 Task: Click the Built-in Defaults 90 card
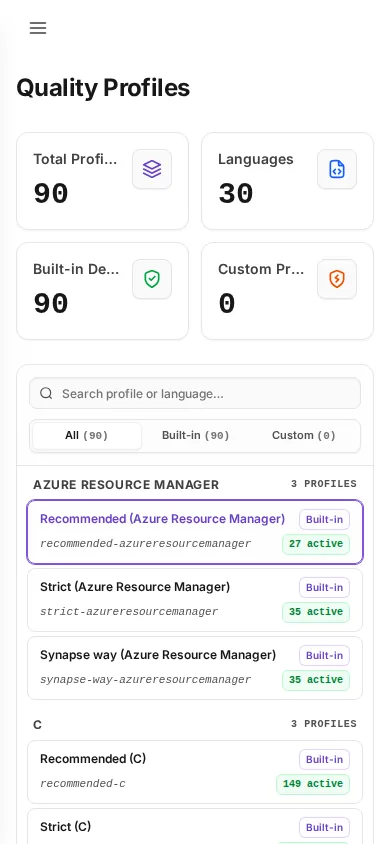103,291
